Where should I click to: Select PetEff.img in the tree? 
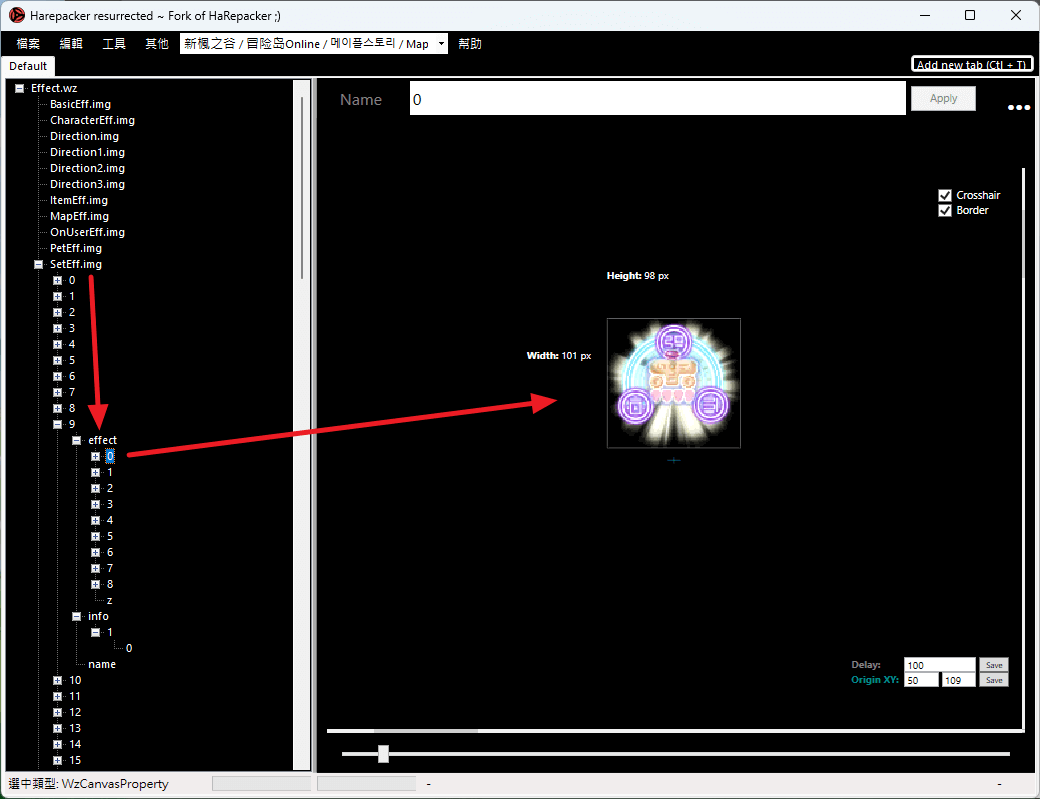coord(76,248)
